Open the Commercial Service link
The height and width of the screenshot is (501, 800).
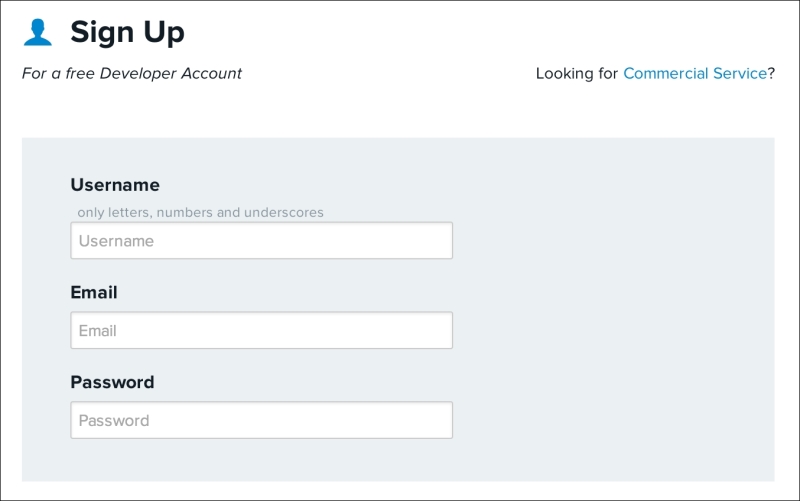pos(695,73)
